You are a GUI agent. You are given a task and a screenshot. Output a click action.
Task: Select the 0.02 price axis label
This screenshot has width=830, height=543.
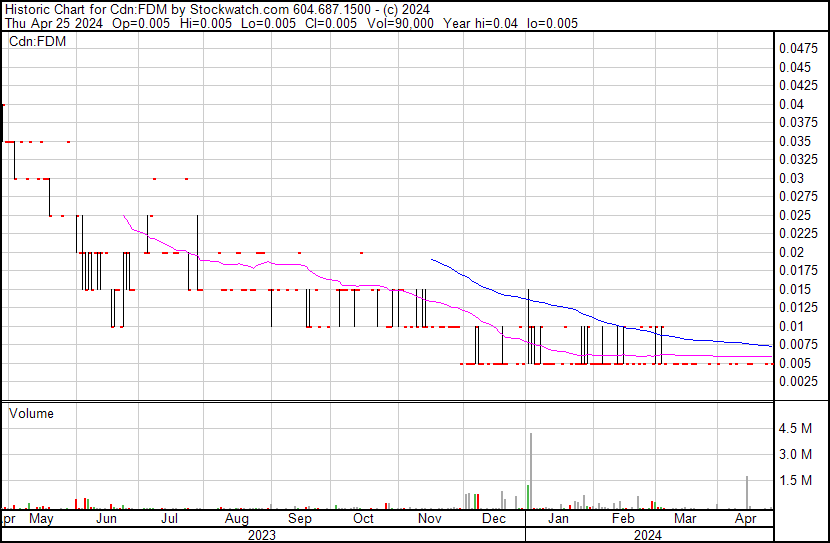click(x=792, y=252)
